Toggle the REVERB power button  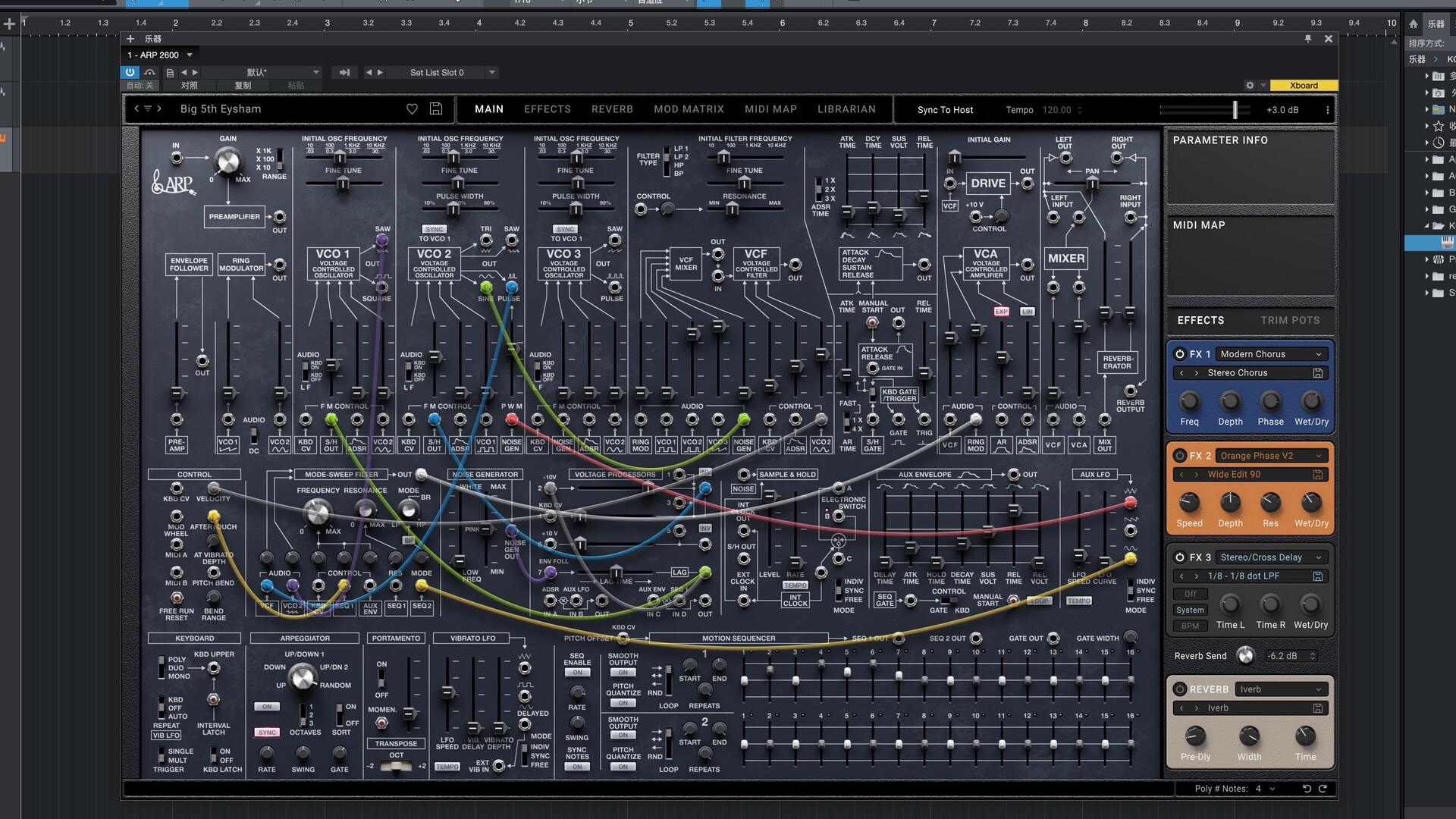tap(1179, 689)
